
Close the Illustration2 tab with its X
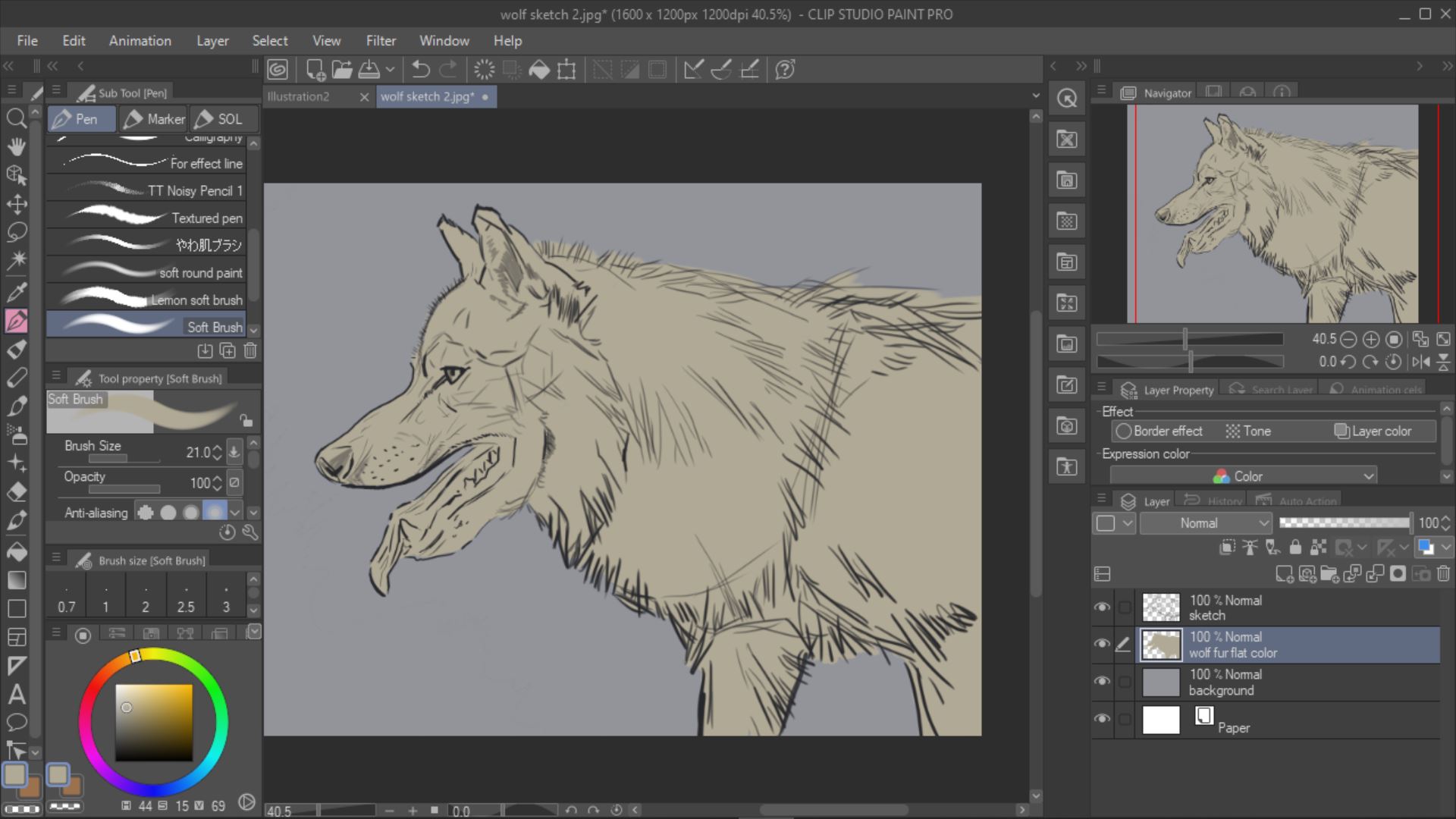[364, 97]
